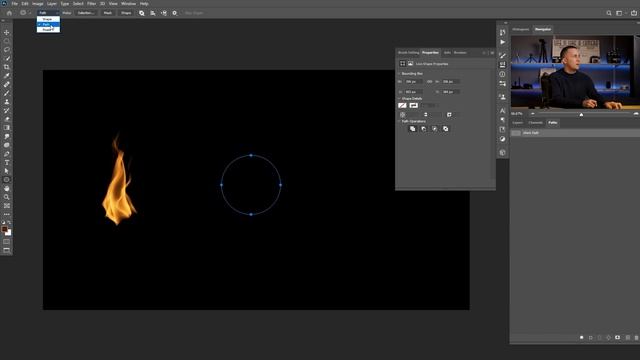The image size is (640, 360).
Task: Toggle Quick Mask mode in toolbox
Action: pyautogui.click(x=7, y=242)
